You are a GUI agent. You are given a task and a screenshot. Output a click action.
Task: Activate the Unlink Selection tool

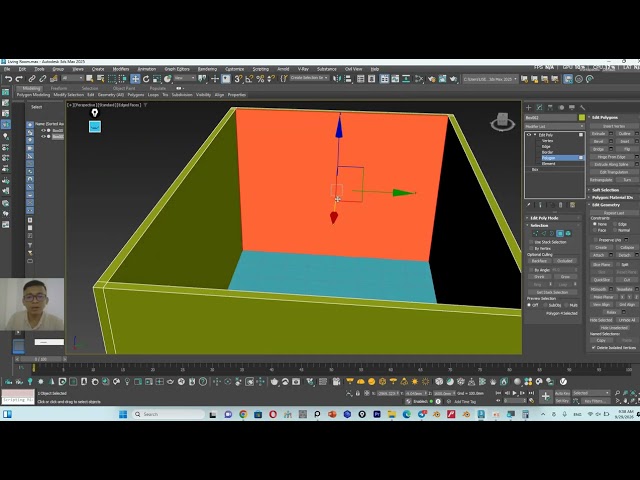tap(42, 79)
